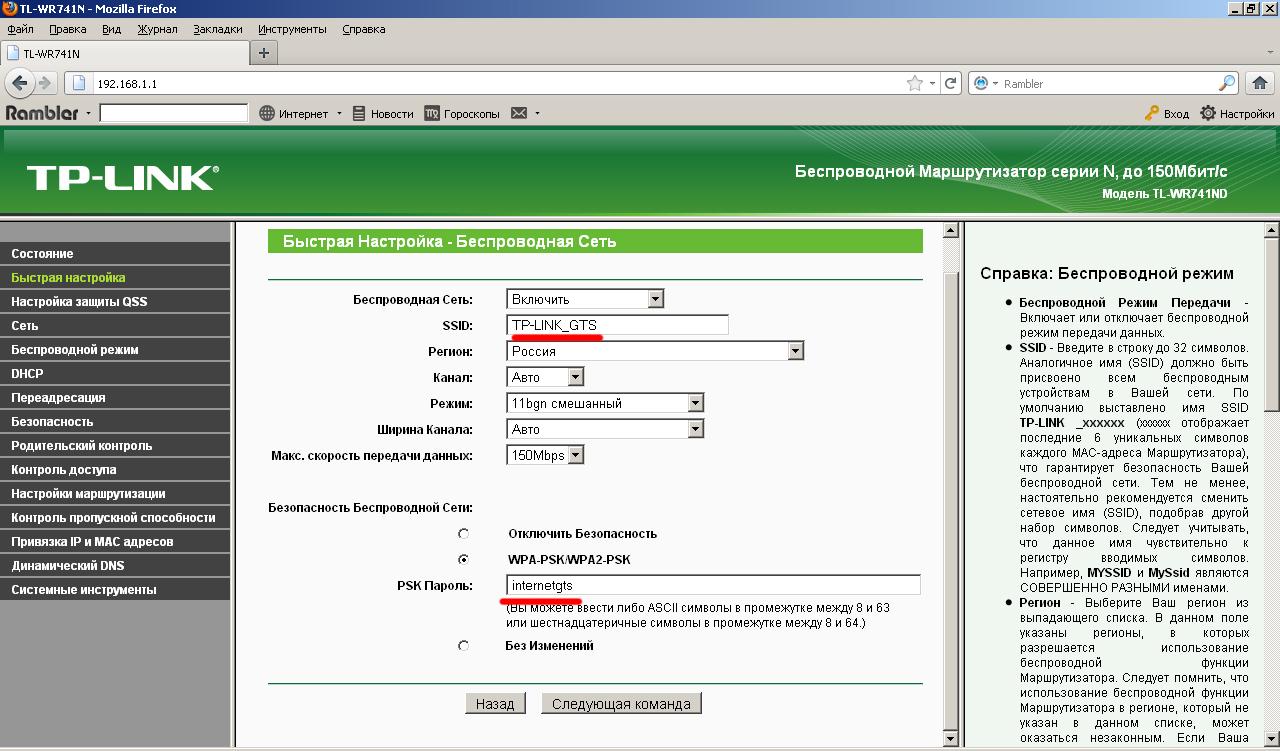Click the gear icon Настройки in Rambler toolbar
1280x751 pixels.
coord(1208,113)
